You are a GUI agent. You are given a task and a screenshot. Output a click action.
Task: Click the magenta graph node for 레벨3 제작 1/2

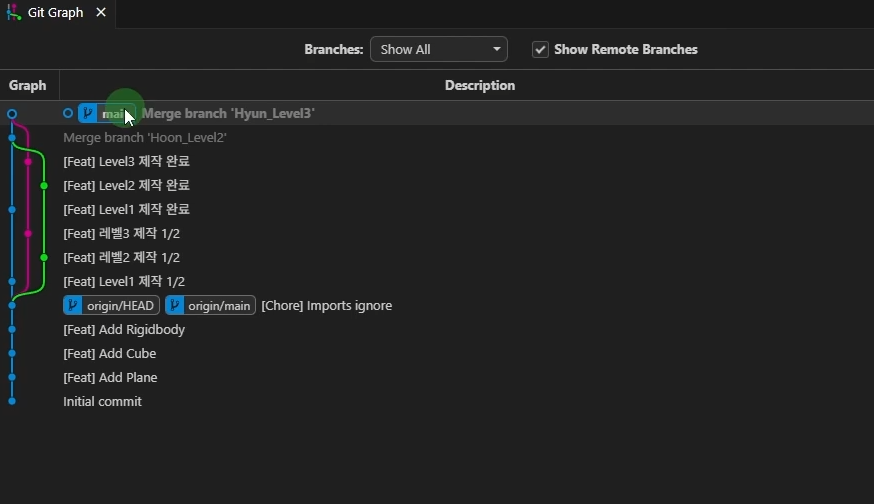point(28,234)
